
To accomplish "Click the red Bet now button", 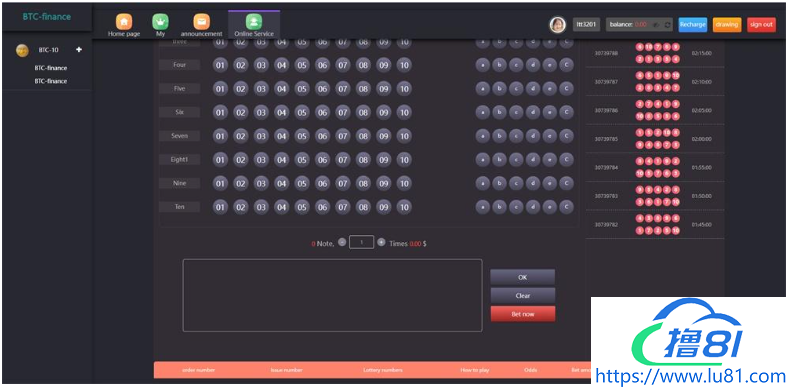I will pos(523,314).
